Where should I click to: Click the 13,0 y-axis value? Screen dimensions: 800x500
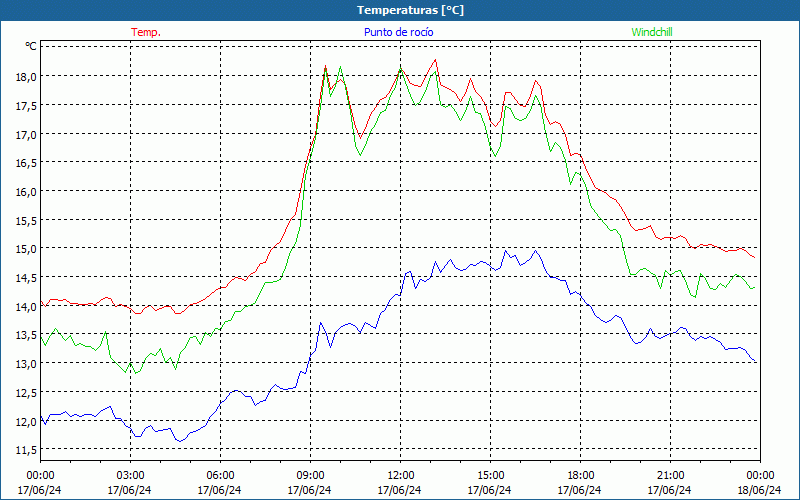[x=28, y=364]
